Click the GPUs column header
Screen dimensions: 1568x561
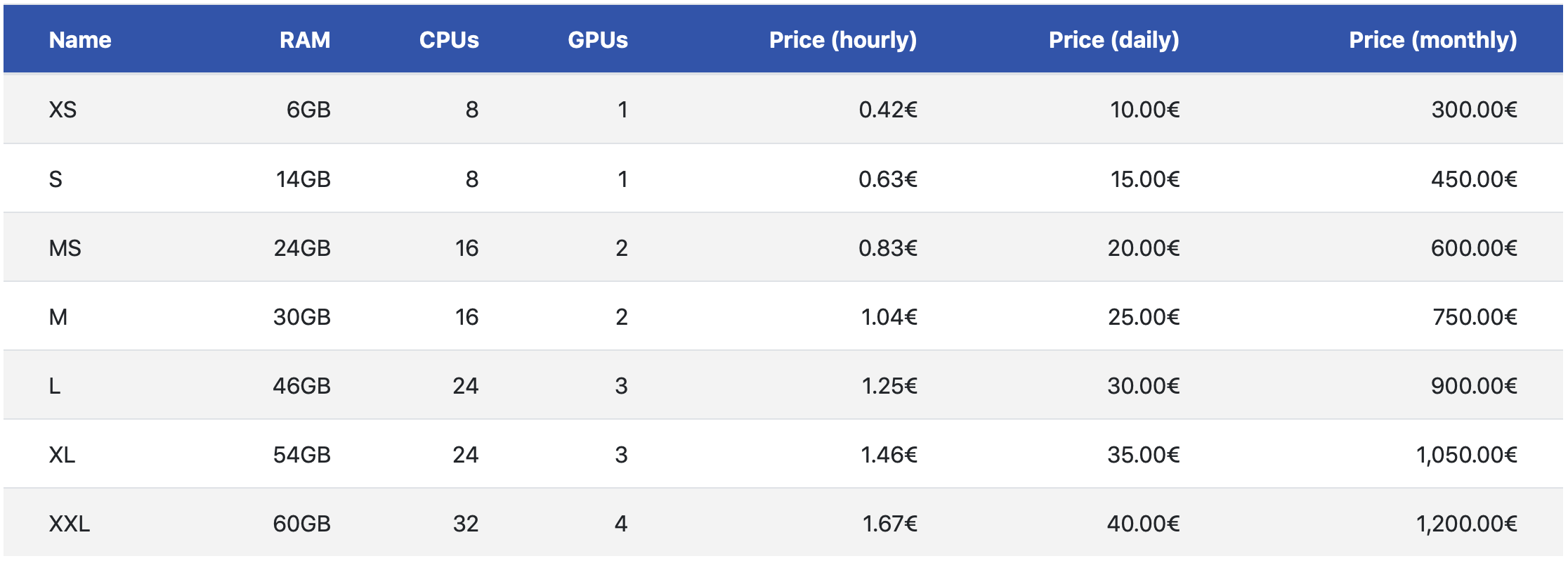tap(597, 40)
